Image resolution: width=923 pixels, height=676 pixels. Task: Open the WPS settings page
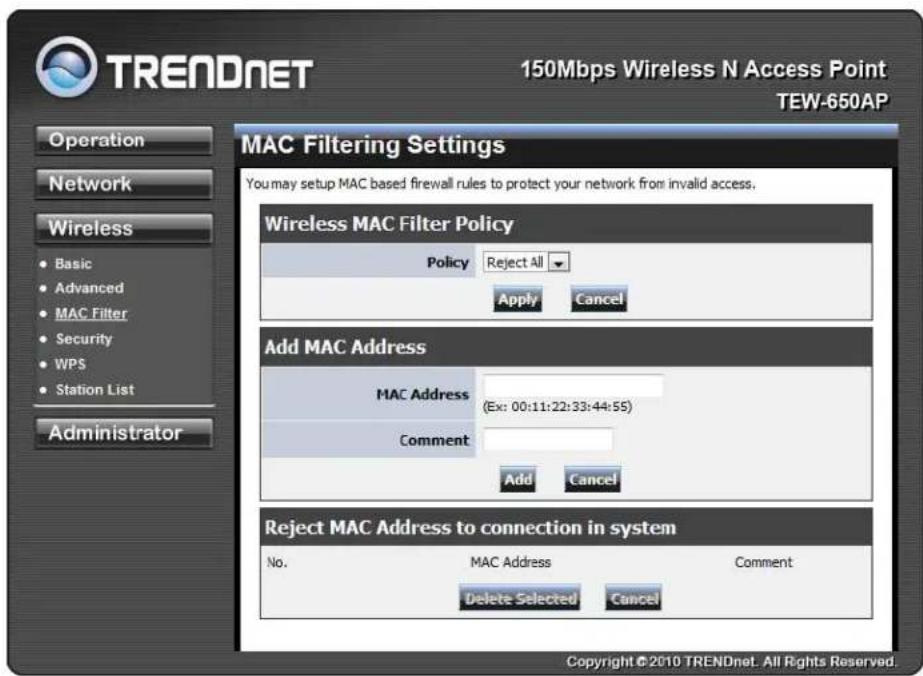point(71,364)
